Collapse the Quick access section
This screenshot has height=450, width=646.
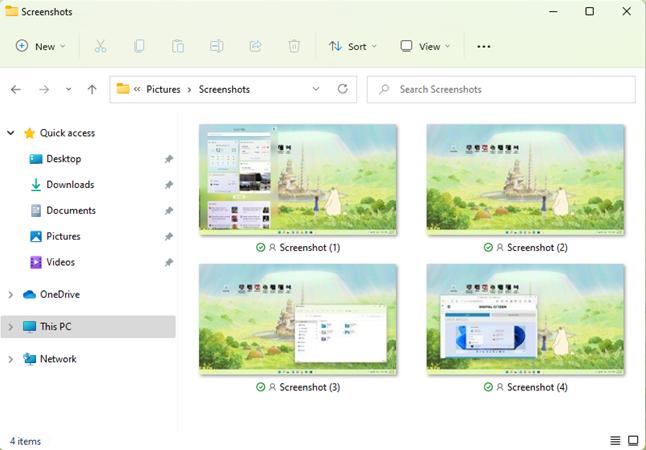[11, 133]
